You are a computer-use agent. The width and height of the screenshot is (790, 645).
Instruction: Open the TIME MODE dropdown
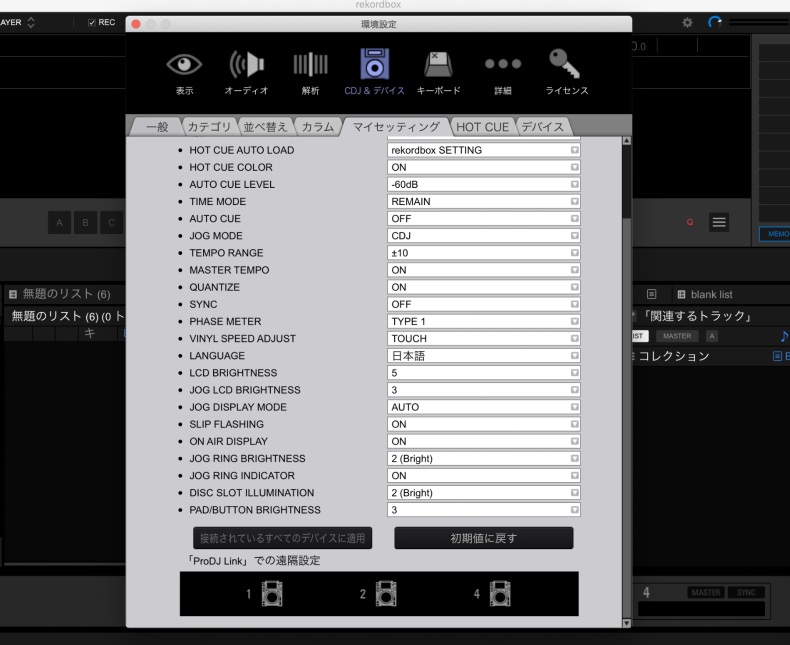484,202
